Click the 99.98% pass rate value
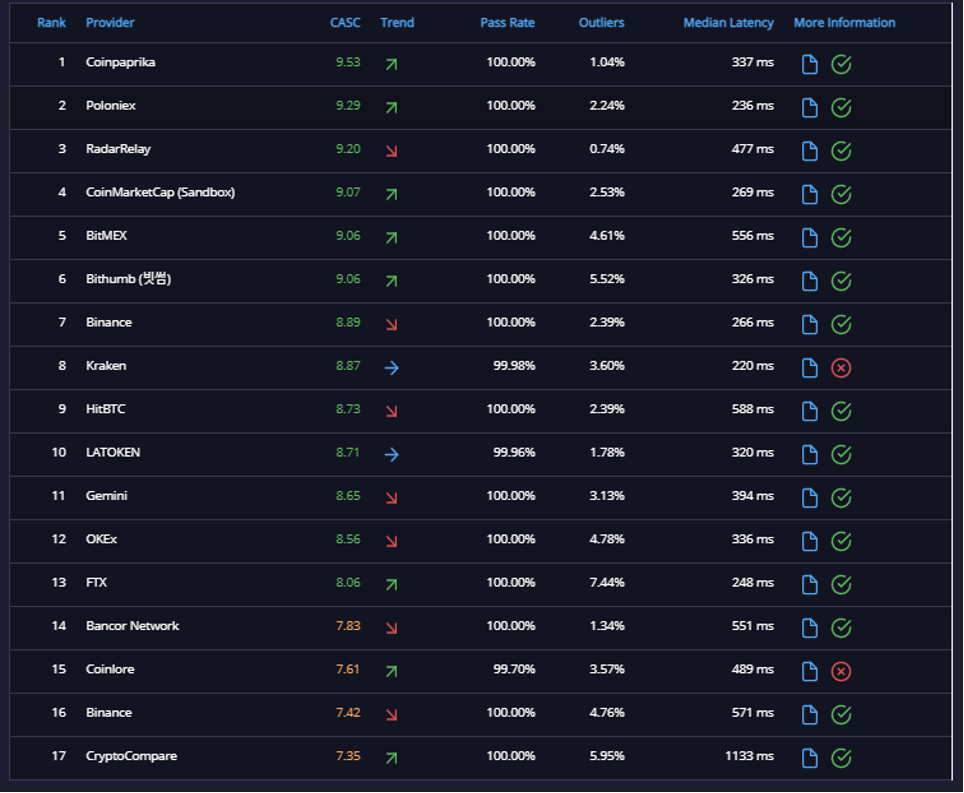The width and height of the screenshot is (964, 793). pos(514,366)
